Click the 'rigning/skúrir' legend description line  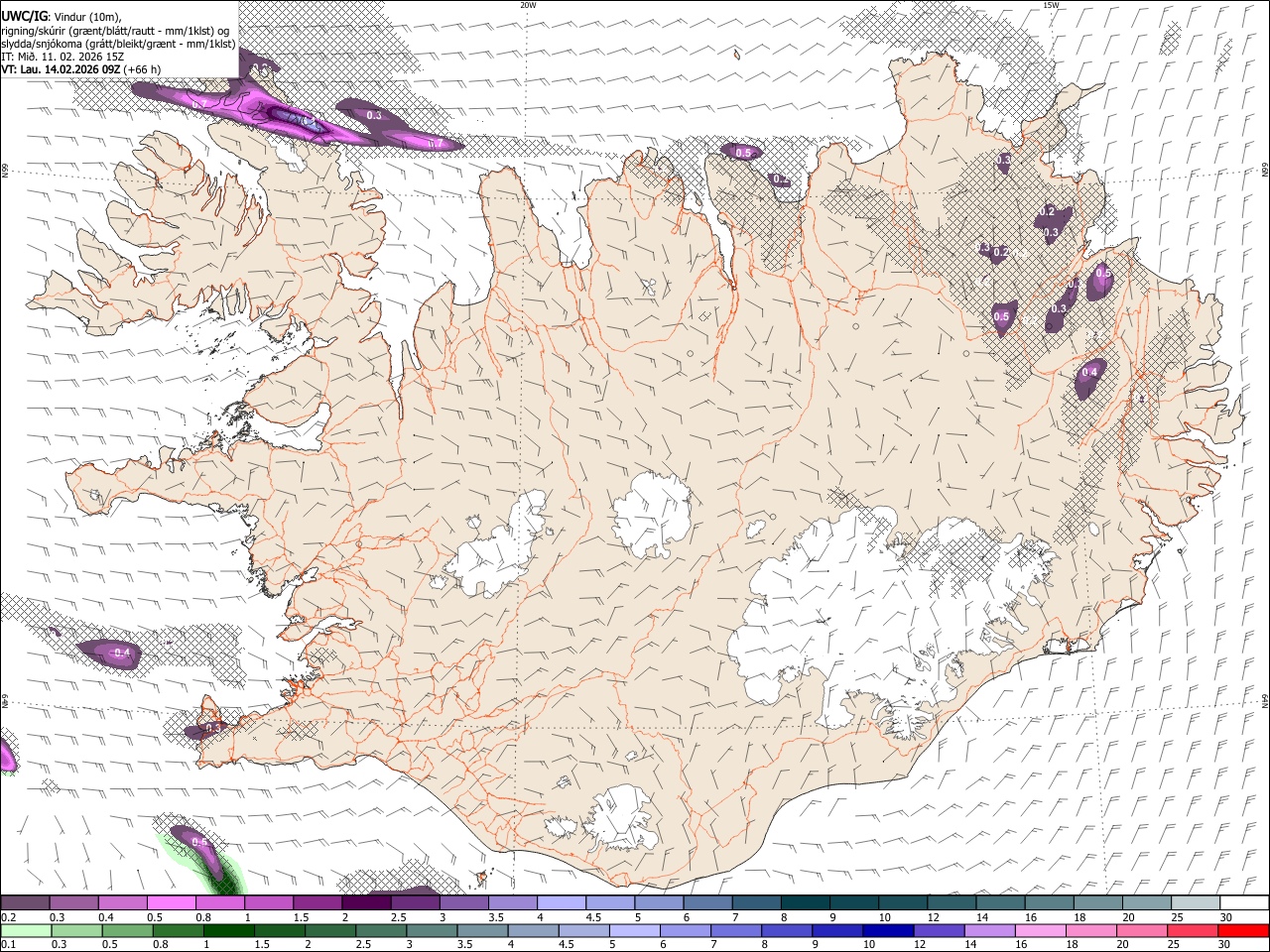(115, 30)
